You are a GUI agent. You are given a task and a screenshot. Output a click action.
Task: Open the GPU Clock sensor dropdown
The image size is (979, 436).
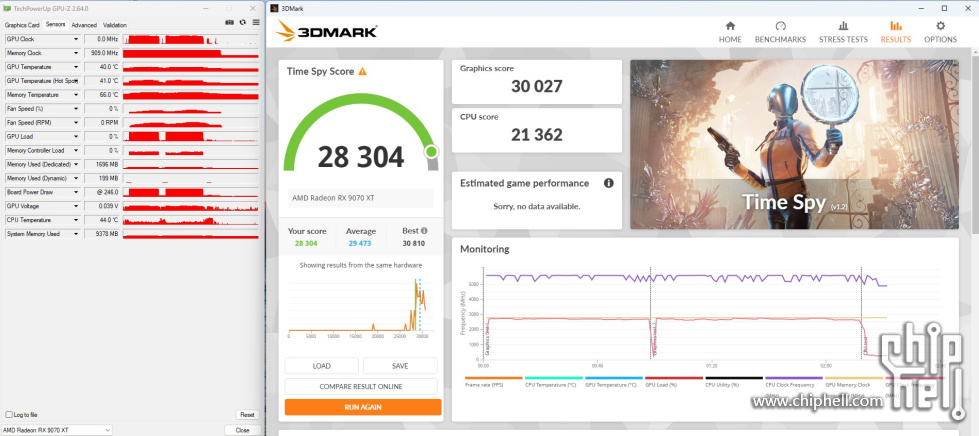[x=76, y=39]
